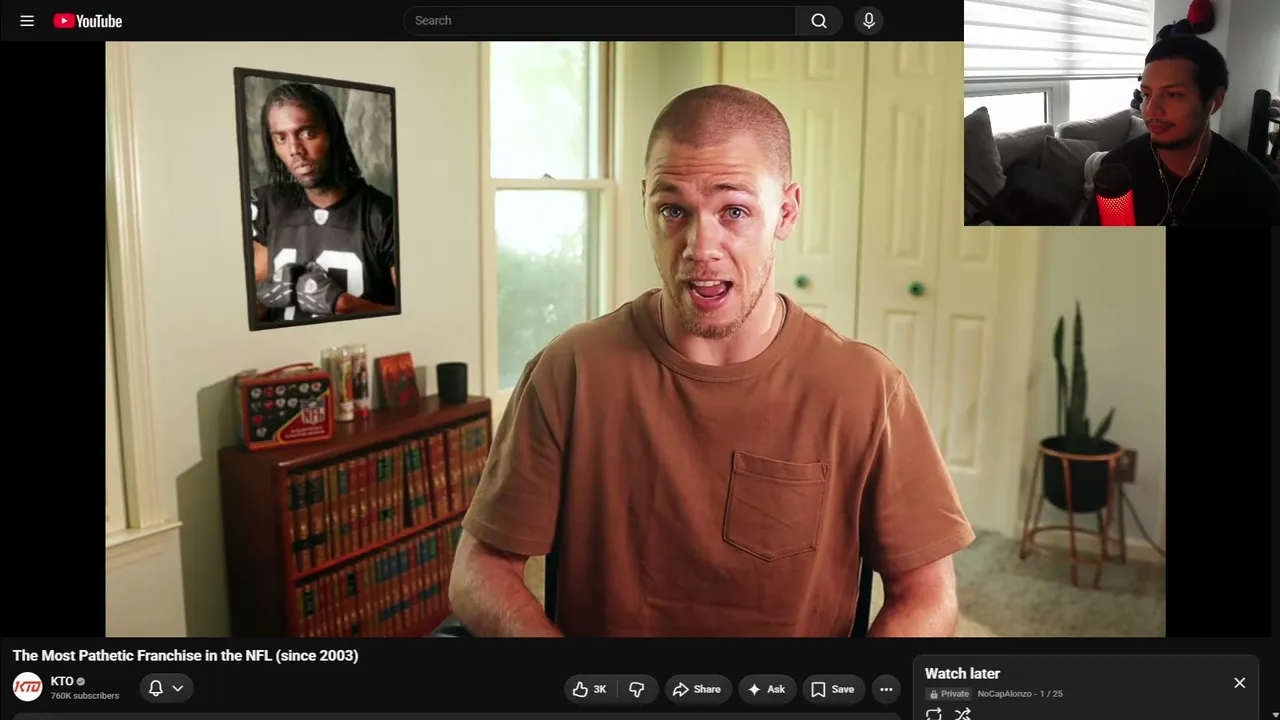Toggle loop playlist in Watch later

pos(933,714)
